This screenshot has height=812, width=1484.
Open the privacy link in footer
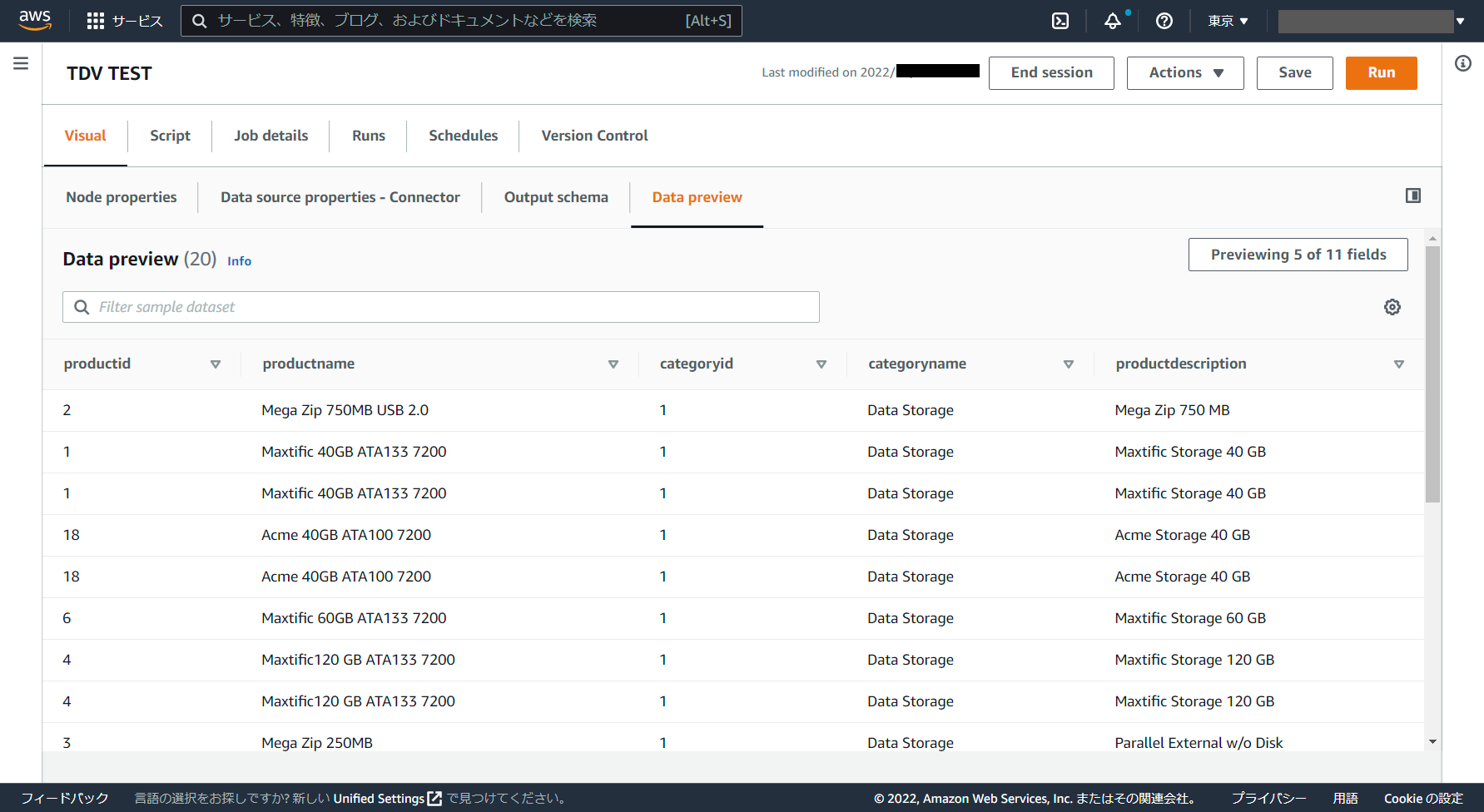coord(1268,798)
